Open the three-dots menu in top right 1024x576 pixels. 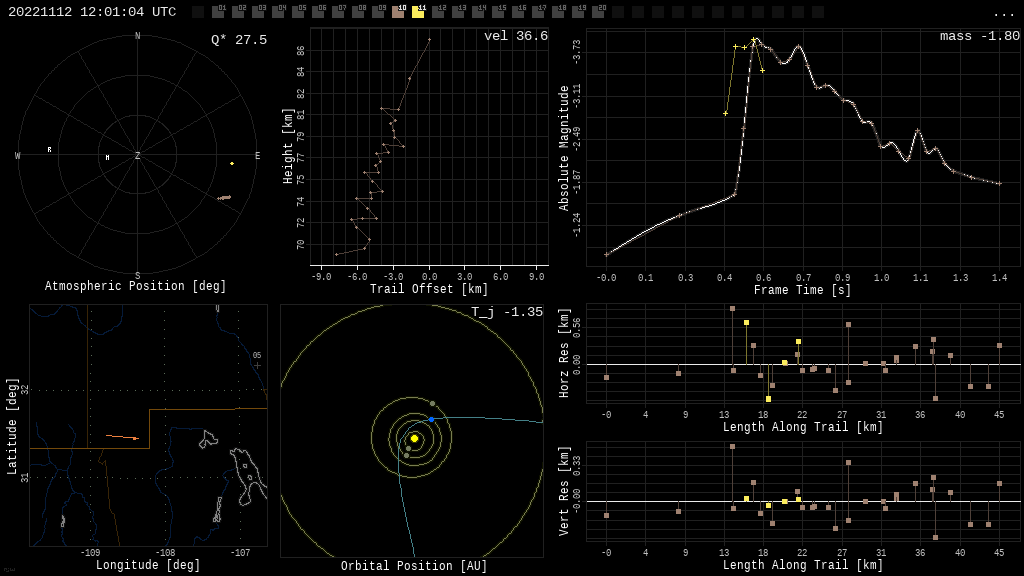[1003, 13]
